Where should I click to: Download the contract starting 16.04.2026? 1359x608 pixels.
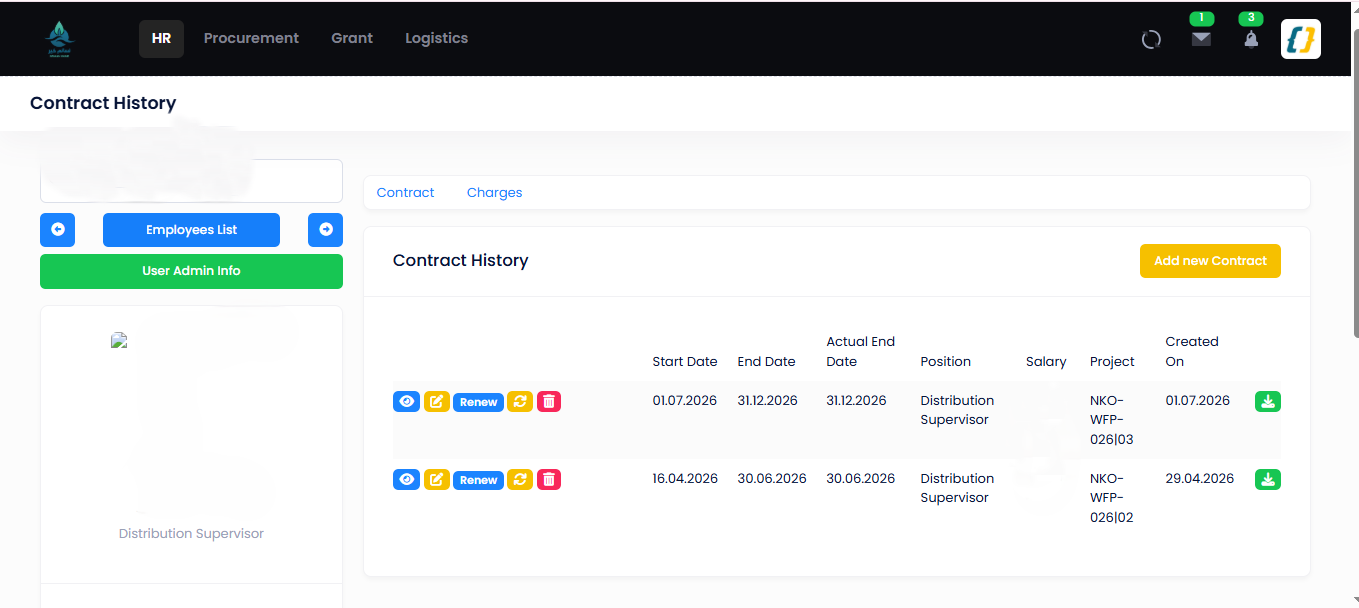pyautogui.click(x=1268, y=479)
